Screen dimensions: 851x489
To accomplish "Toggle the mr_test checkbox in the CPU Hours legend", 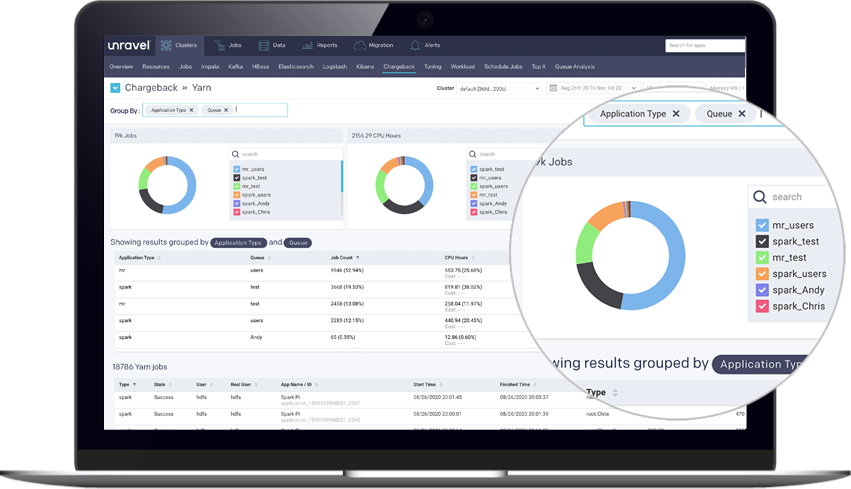I will [x=474, y=195].
